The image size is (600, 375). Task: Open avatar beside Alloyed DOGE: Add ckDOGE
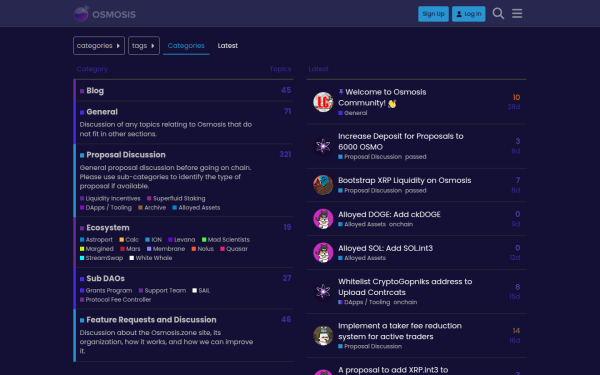pyautogui.click(x=323, y=219)
